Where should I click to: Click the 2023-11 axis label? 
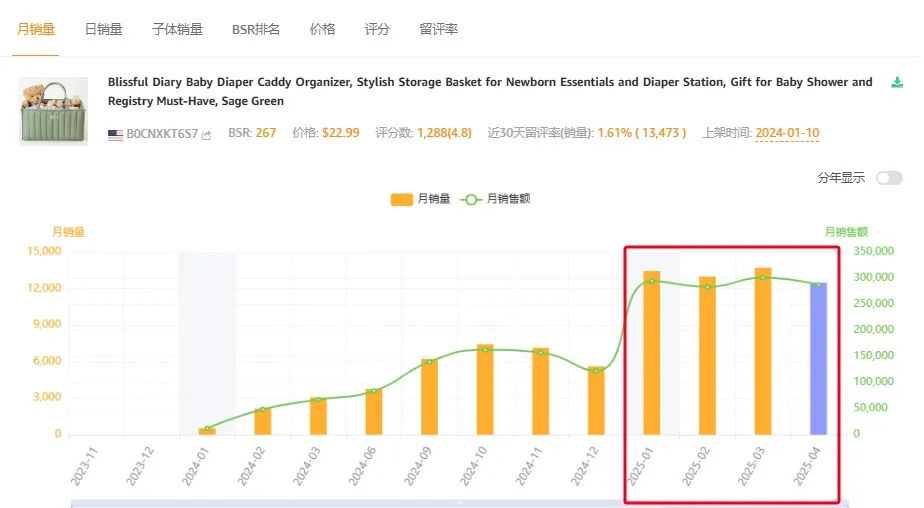coord(84,466)
